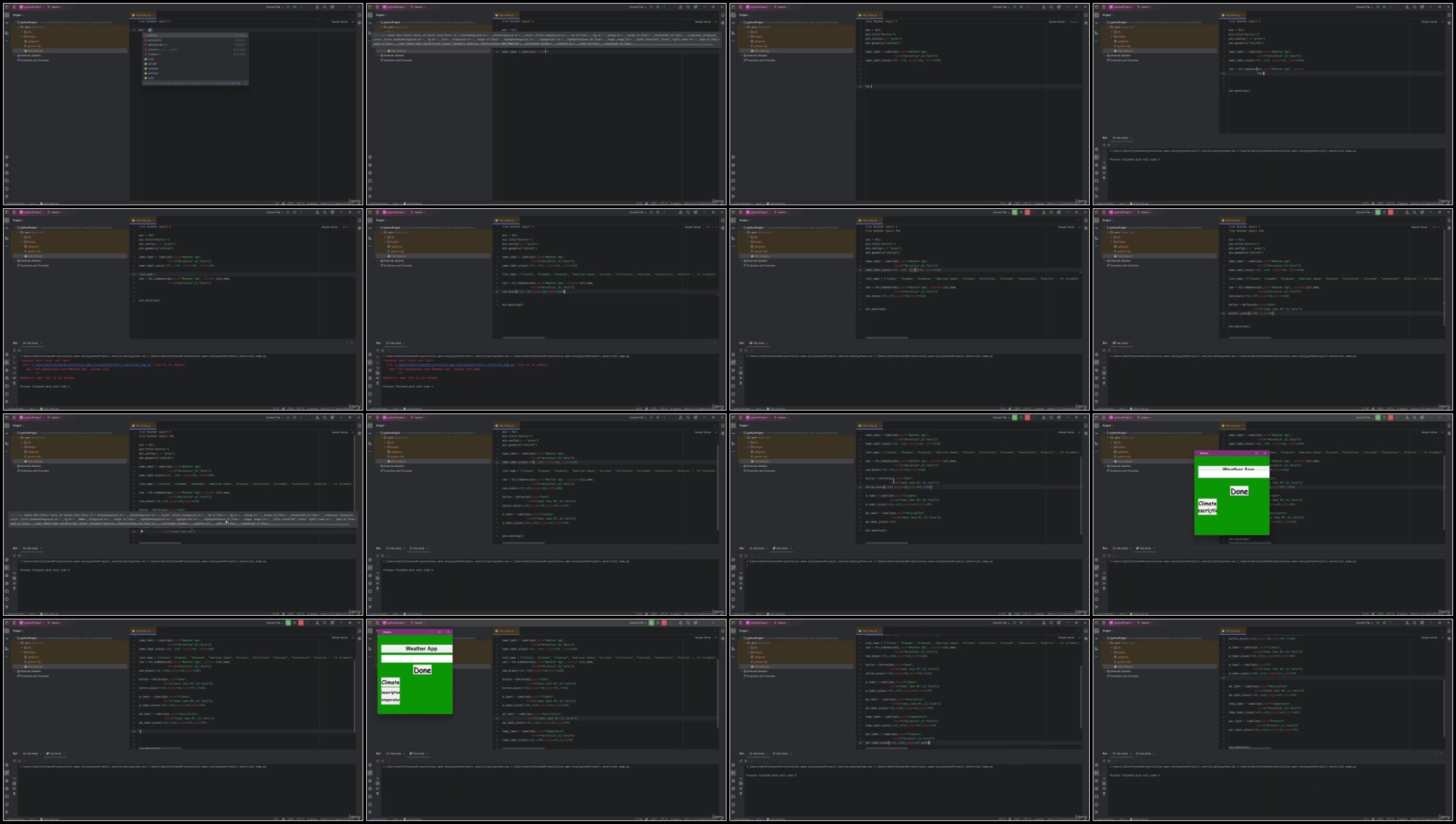Choose getpass from the completion list
Image resolution: width=1456 pixels, height=824 pixels.
click(195, 68)
